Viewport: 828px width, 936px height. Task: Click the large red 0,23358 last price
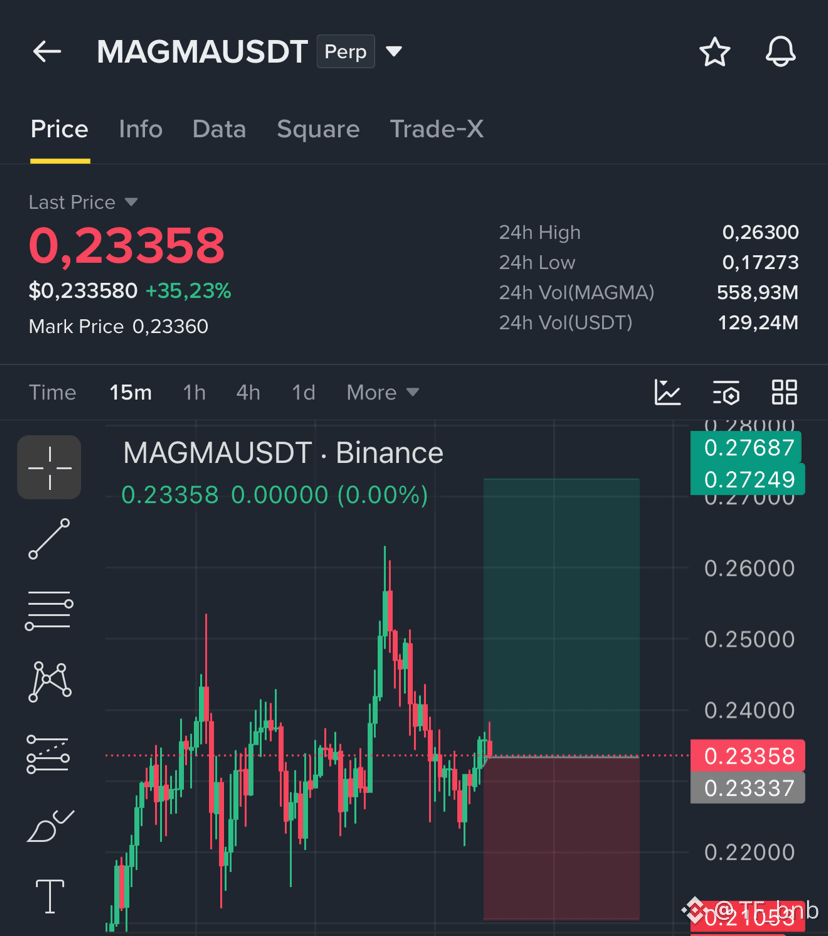[127, 245]
